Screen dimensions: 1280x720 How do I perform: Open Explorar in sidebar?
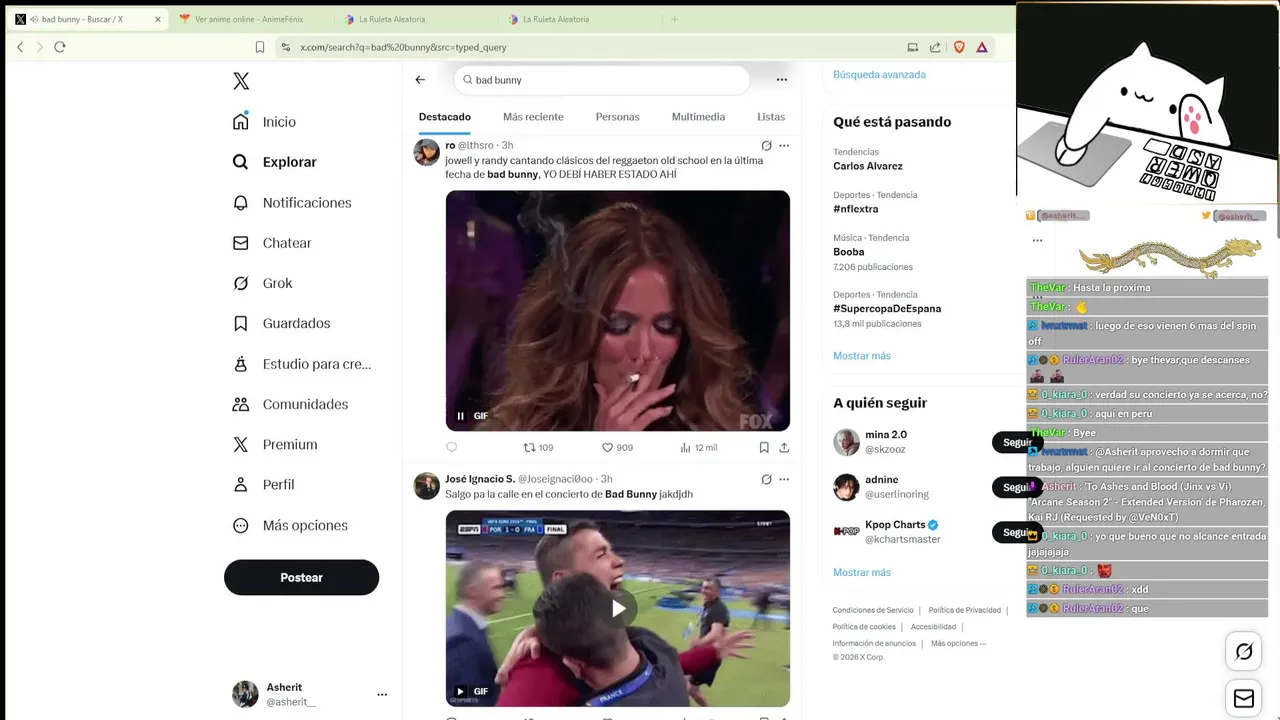click(274, 162)
